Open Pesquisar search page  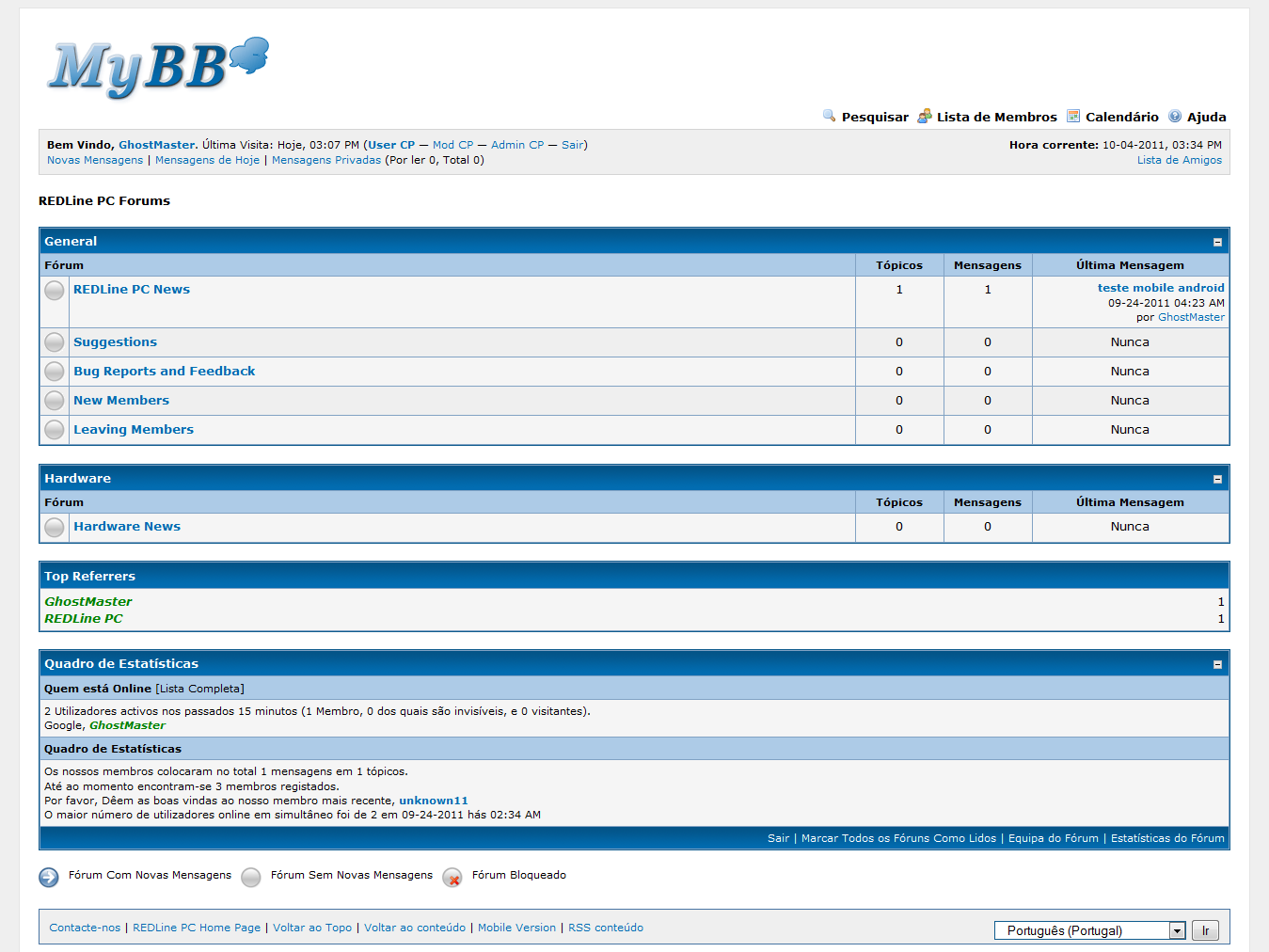[875, 117]
